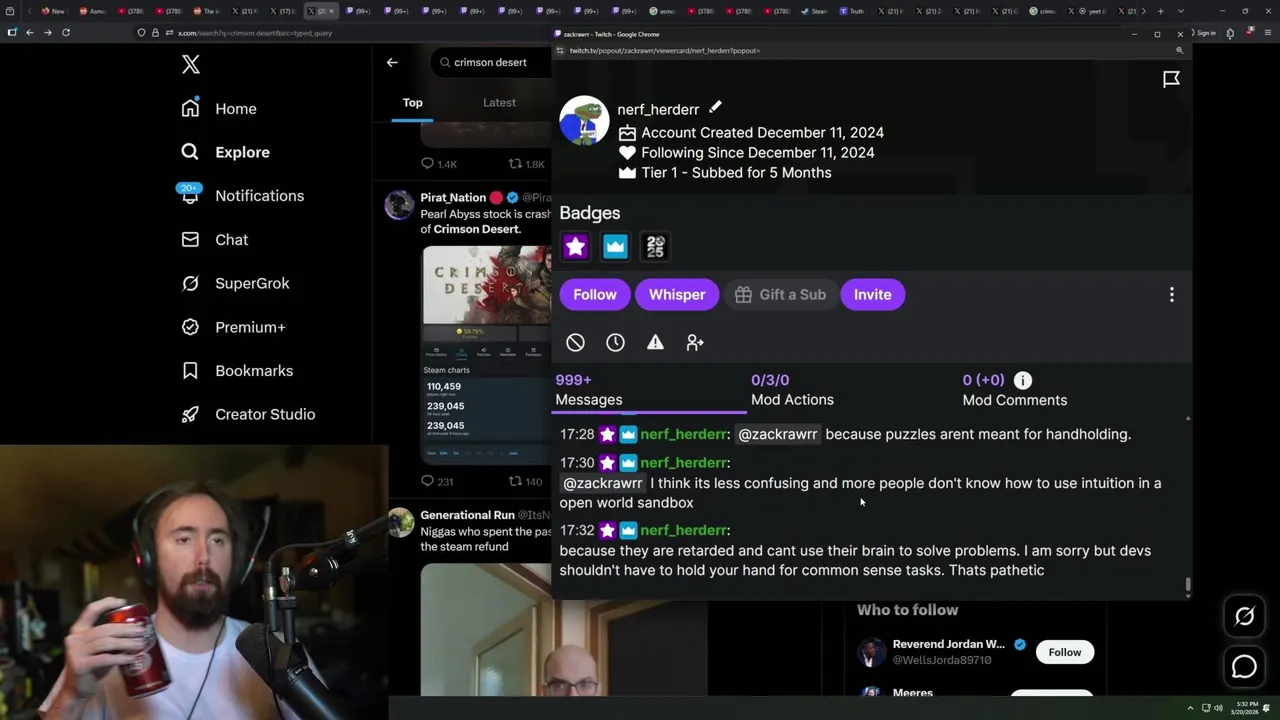Click the Chat envelope icon
This screenshot has height=720, width=1280.
click(190, 240)
